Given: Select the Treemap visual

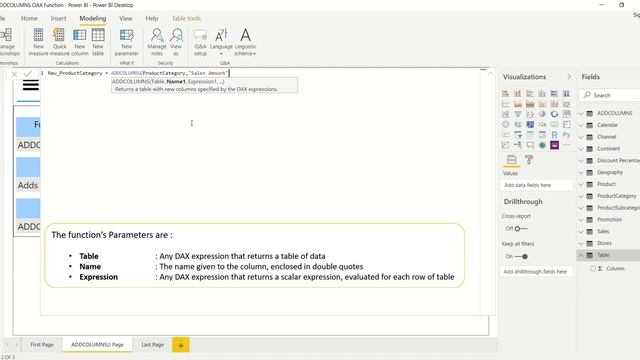Looking at the screenshot, I should 567,114.
